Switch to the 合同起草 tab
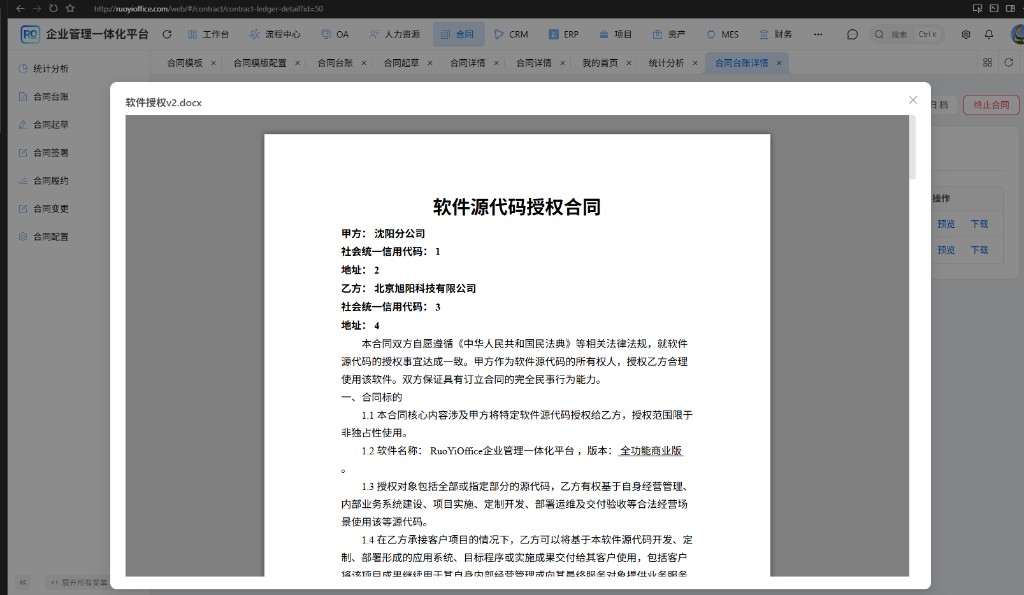1024x595 pixels. 401,63
